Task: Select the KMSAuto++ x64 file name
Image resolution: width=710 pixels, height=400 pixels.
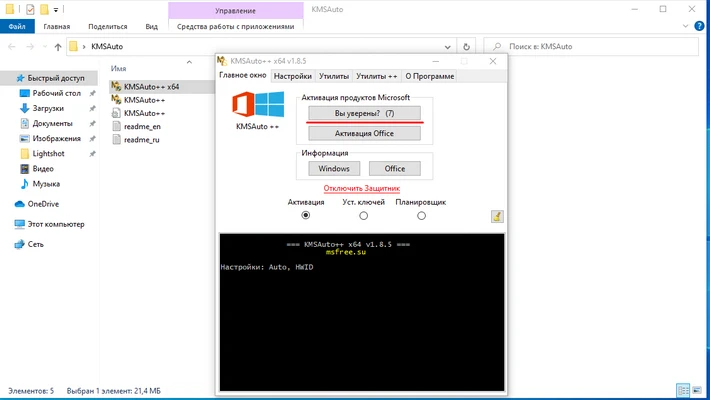Action: 152,87
